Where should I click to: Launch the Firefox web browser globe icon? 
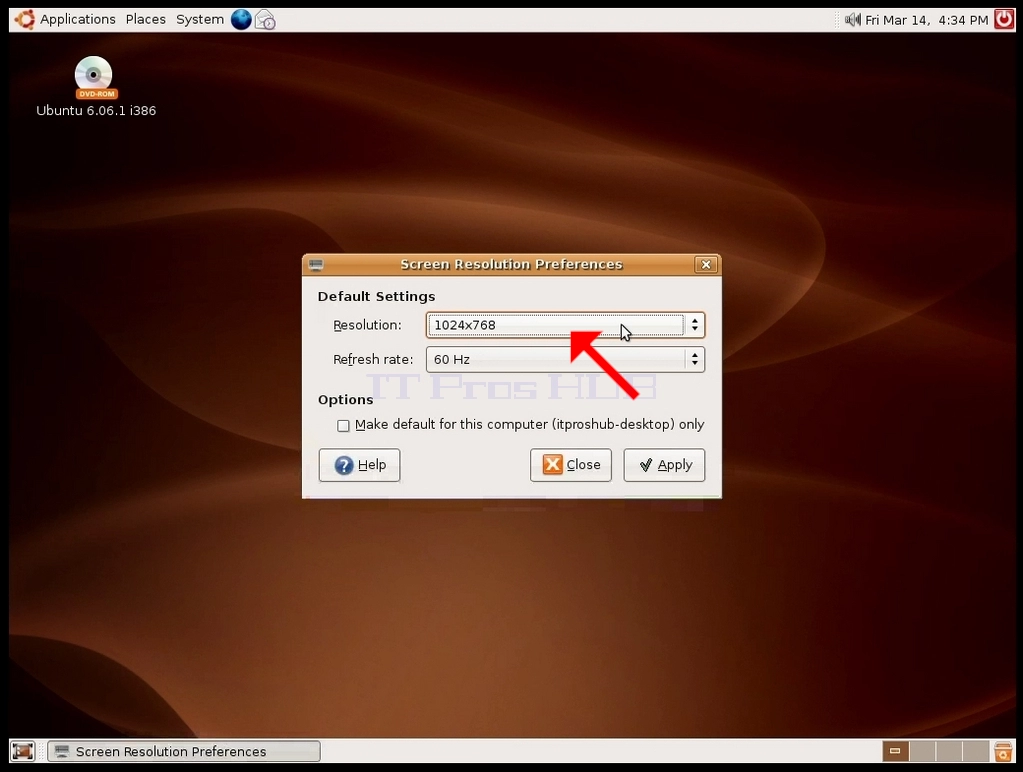tap(241, 20)
